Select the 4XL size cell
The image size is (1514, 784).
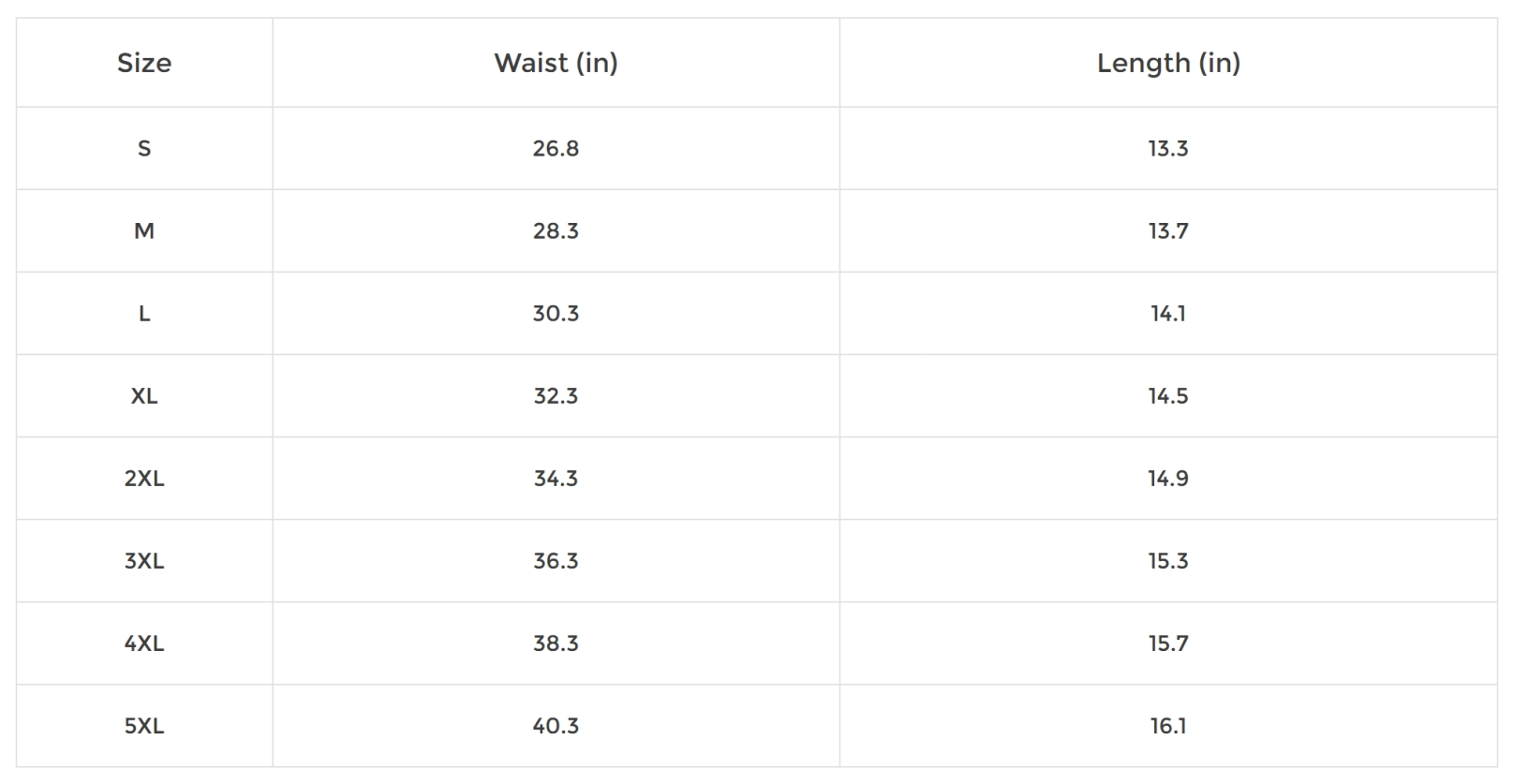click(144, 643)
